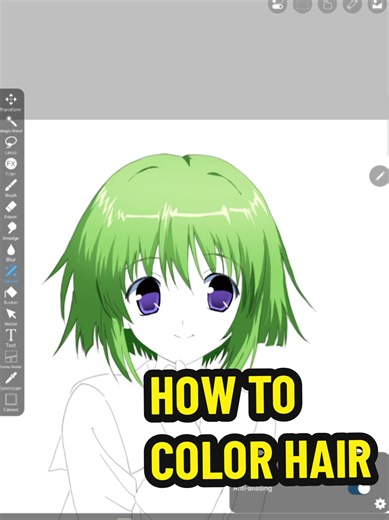Toggle the Anti-aliasing switch
Screen dimensions: 389x520
point(359,489)
